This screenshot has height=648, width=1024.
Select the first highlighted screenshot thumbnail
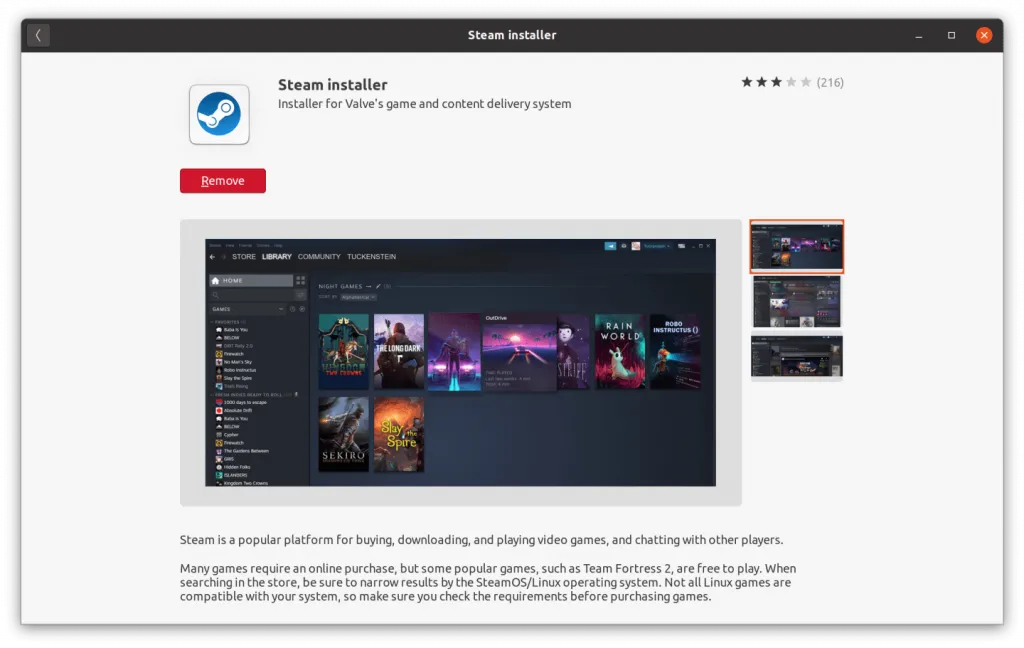[797, 246]
